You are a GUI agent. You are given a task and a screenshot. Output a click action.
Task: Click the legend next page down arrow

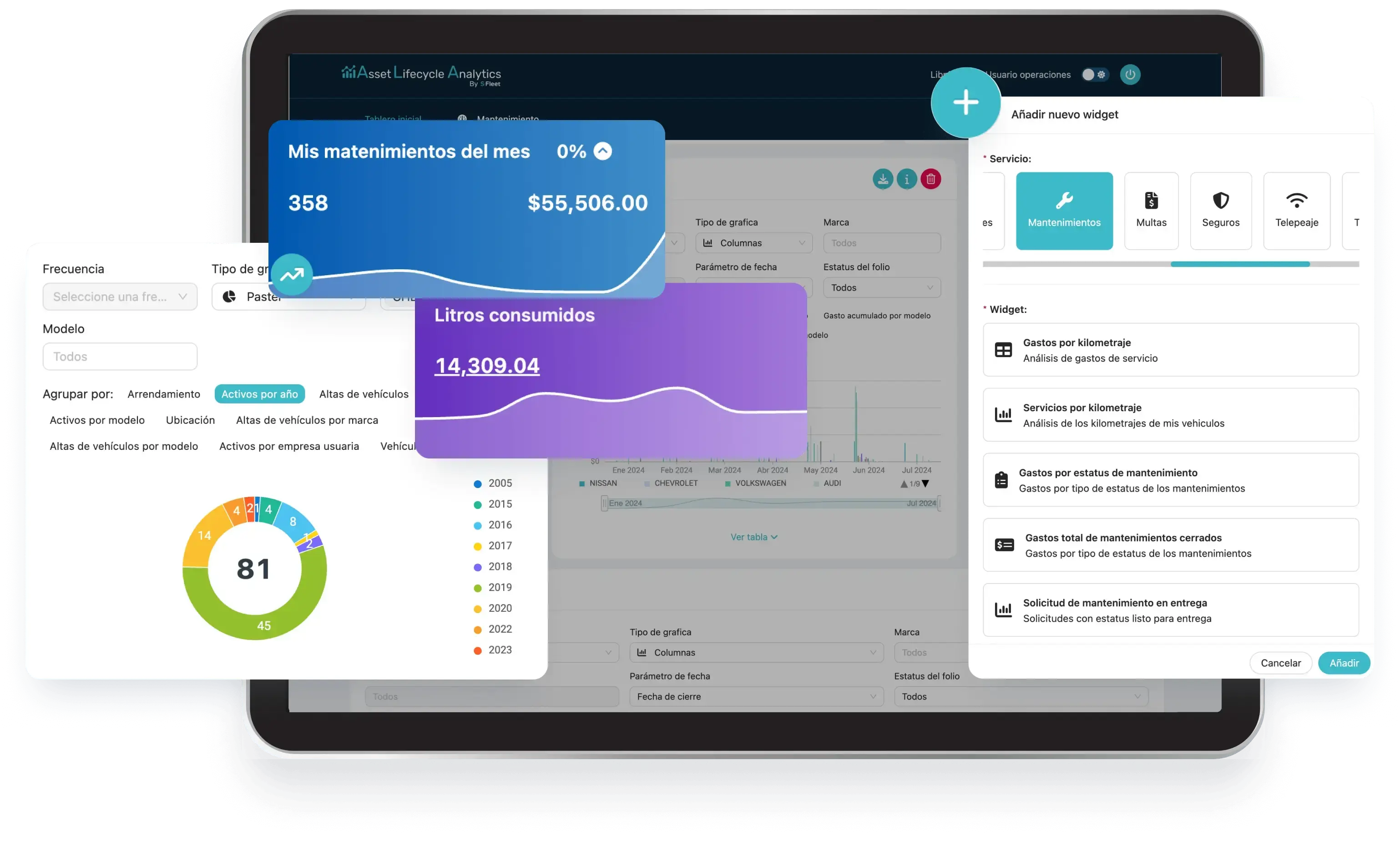pos(925,483)
